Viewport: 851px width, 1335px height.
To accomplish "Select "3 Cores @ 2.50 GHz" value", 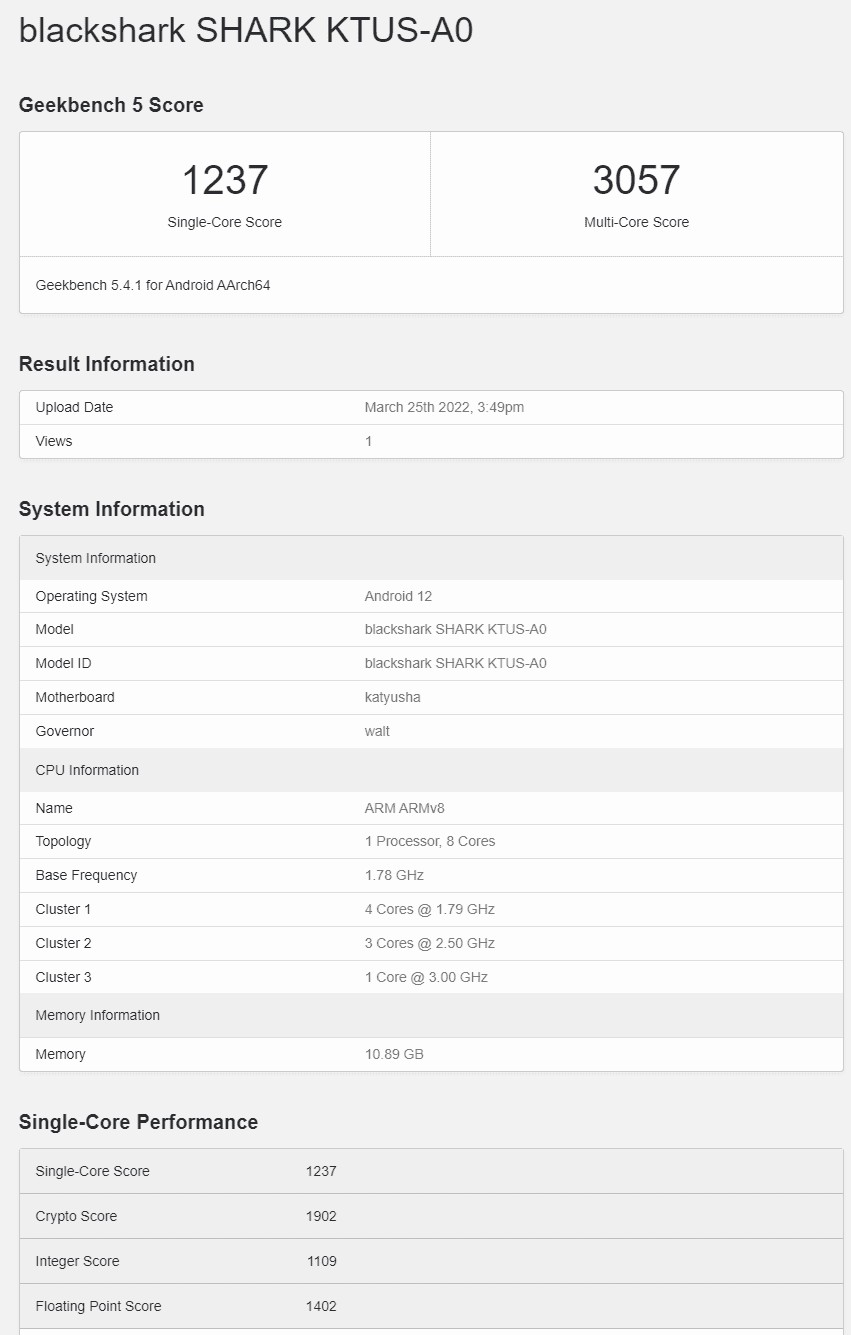I will tap(430, 943).
